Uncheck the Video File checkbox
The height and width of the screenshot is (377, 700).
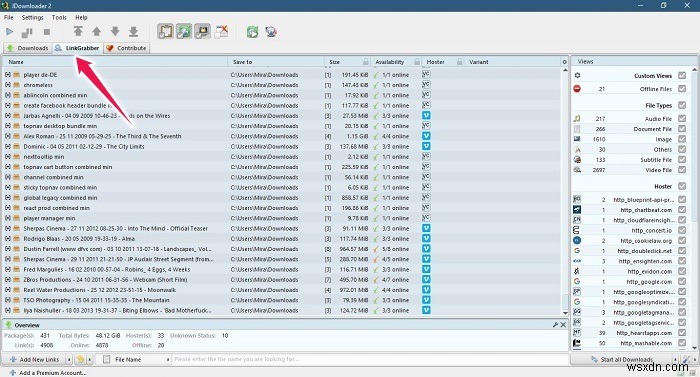(682, 170)
